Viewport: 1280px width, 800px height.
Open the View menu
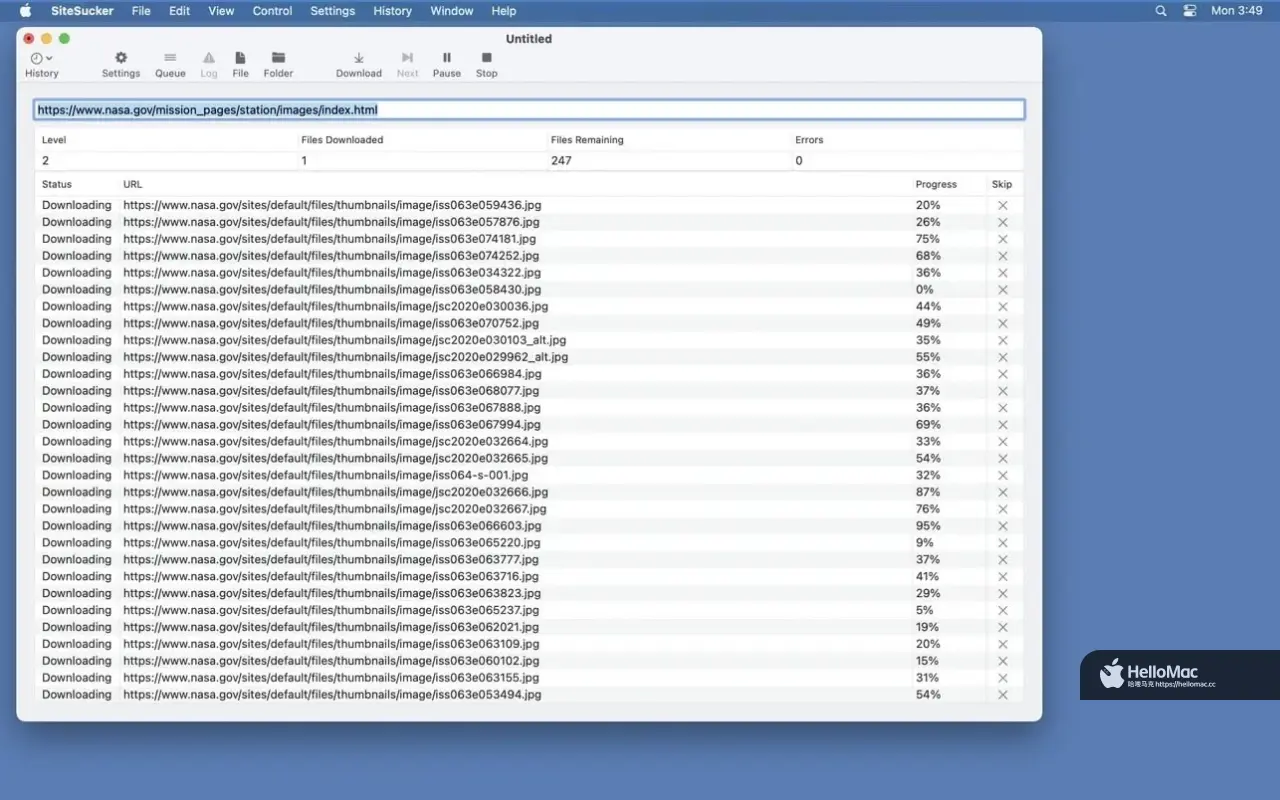(221, 11)
